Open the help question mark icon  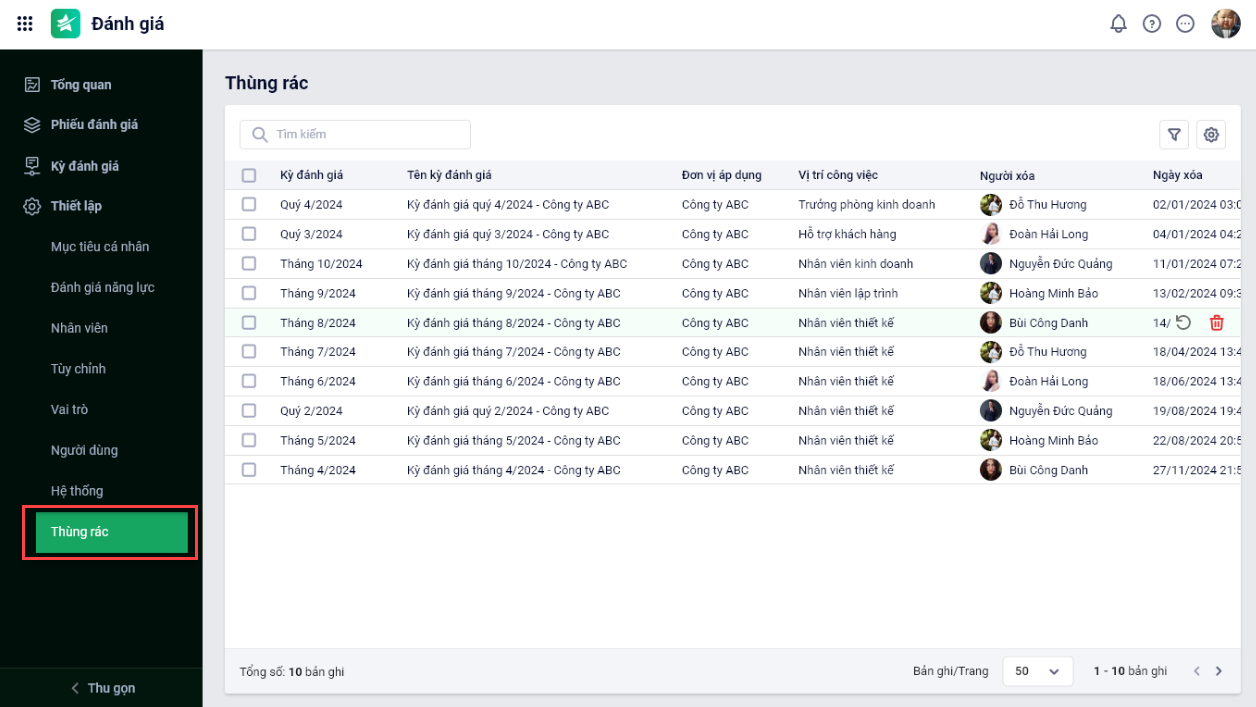click(1152, 23)
